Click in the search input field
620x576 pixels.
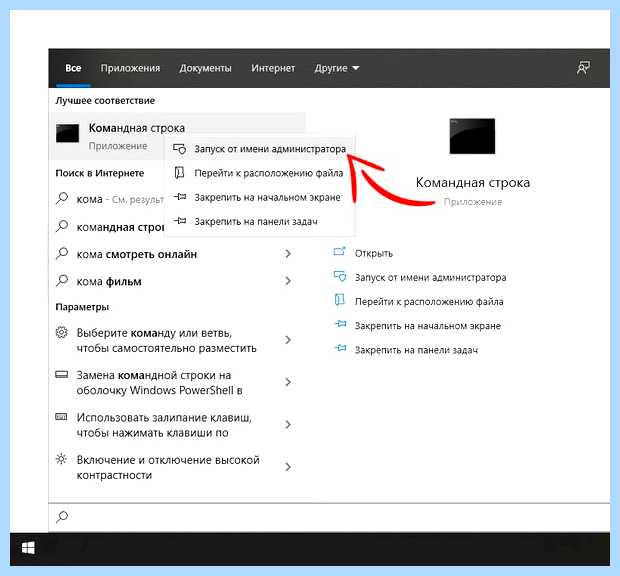point(330,517)
